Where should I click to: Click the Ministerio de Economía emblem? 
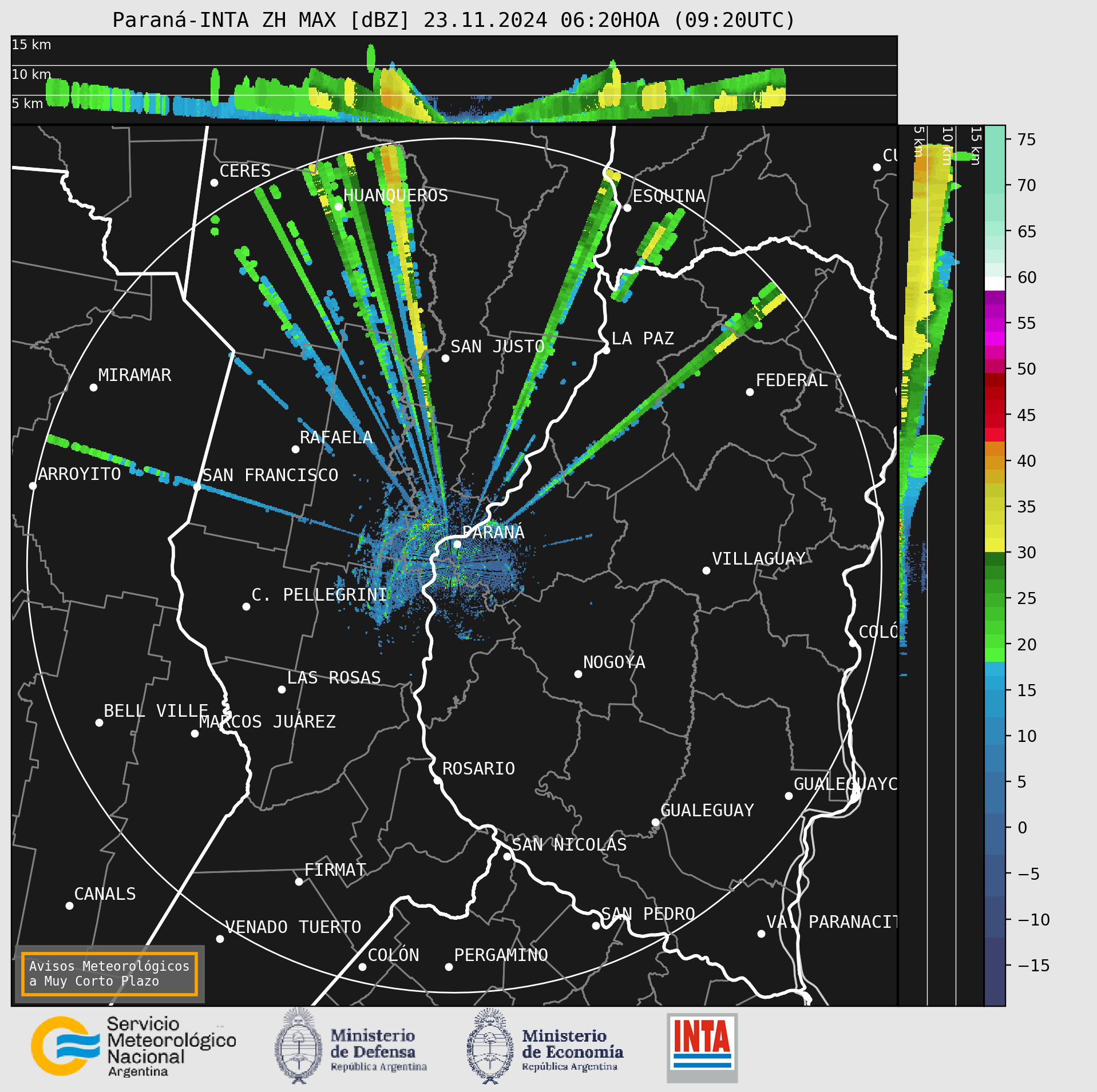[490, 1046]
